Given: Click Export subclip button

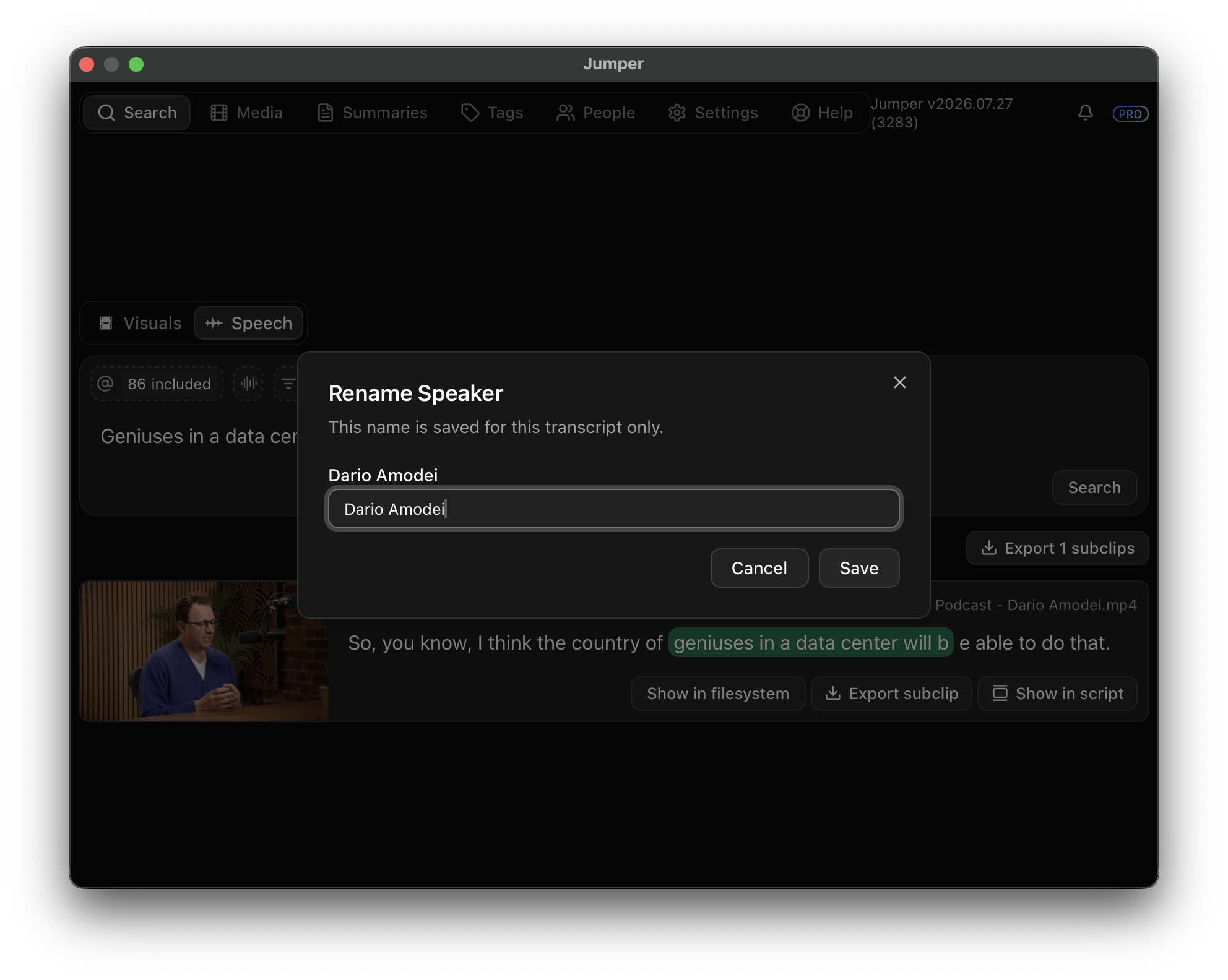Looking at the screenshot, I should [x=891, y=694].
